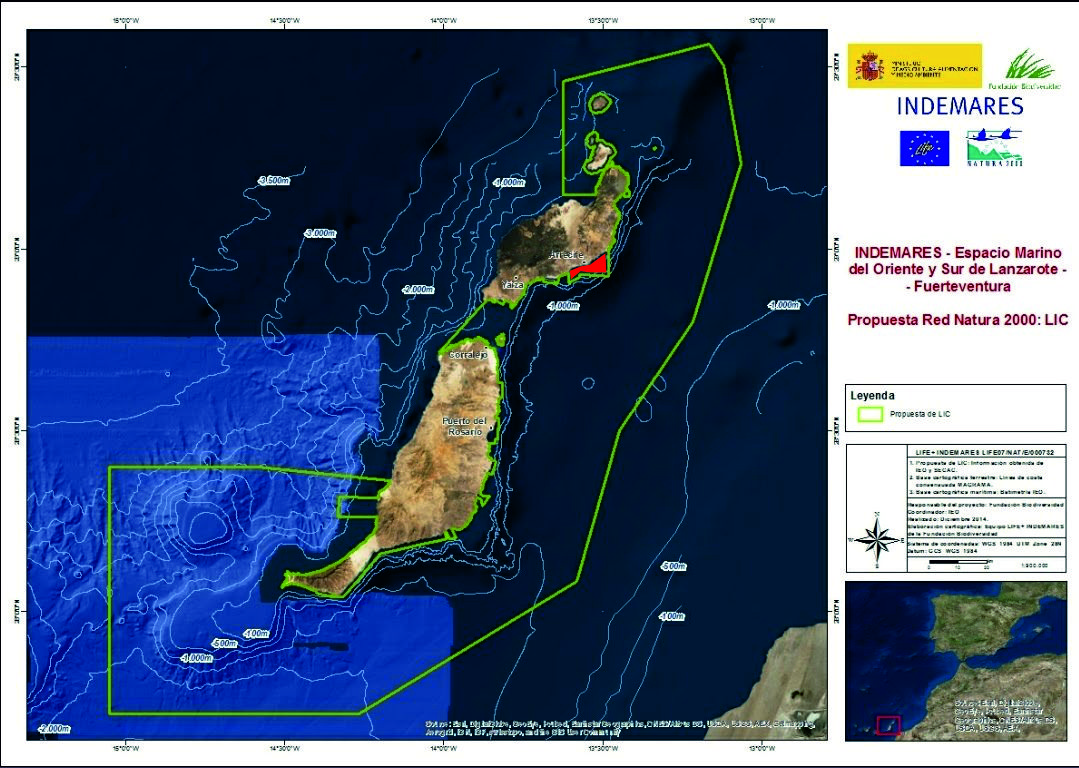The image size is (1079, 768).
Task: Click the compass rose north arrow
Action: pos(877,540)
